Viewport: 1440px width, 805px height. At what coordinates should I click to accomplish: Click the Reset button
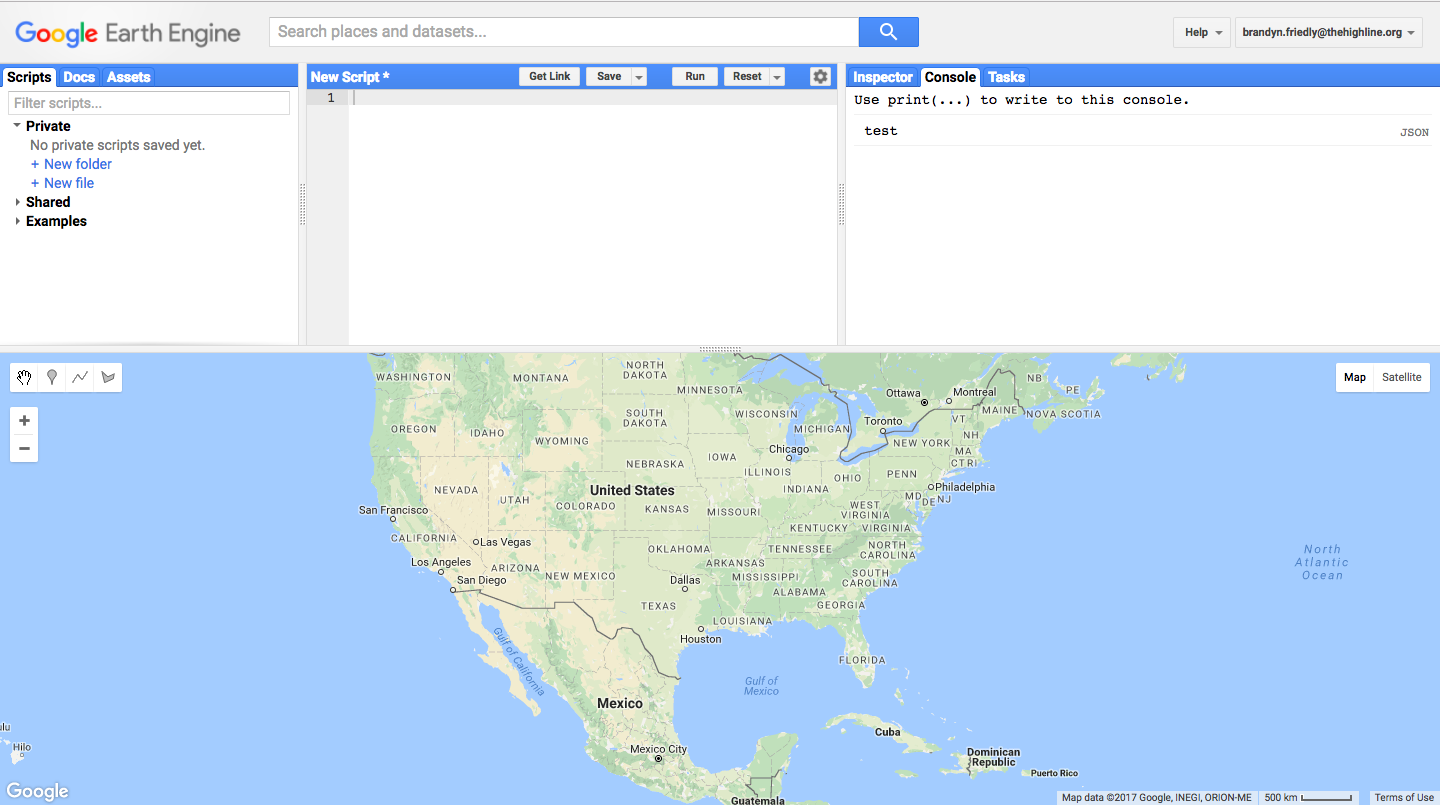[x=747, y=76]
